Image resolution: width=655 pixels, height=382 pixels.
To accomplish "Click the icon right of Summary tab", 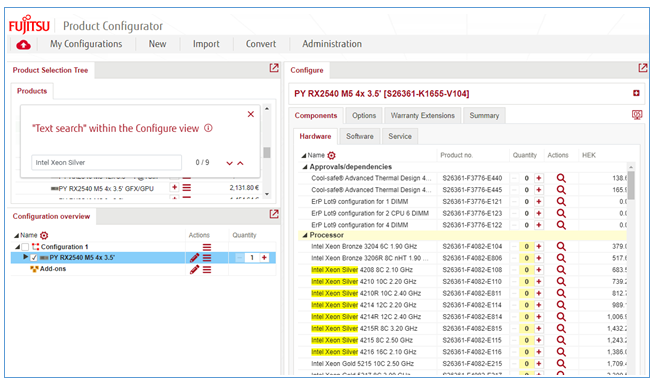I will [637, 115].
